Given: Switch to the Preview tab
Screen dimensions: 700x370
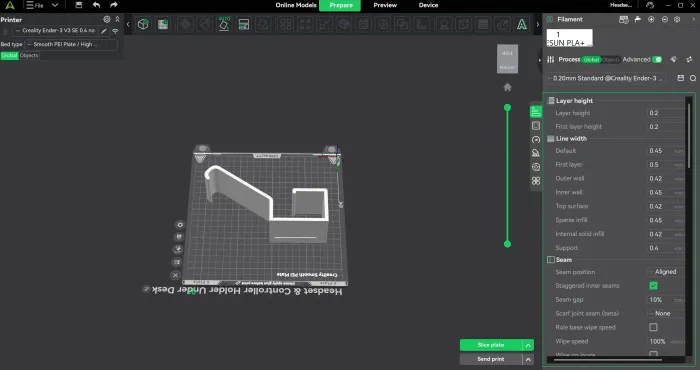Looking at the screenshot, I should click(x=385, y=5).
